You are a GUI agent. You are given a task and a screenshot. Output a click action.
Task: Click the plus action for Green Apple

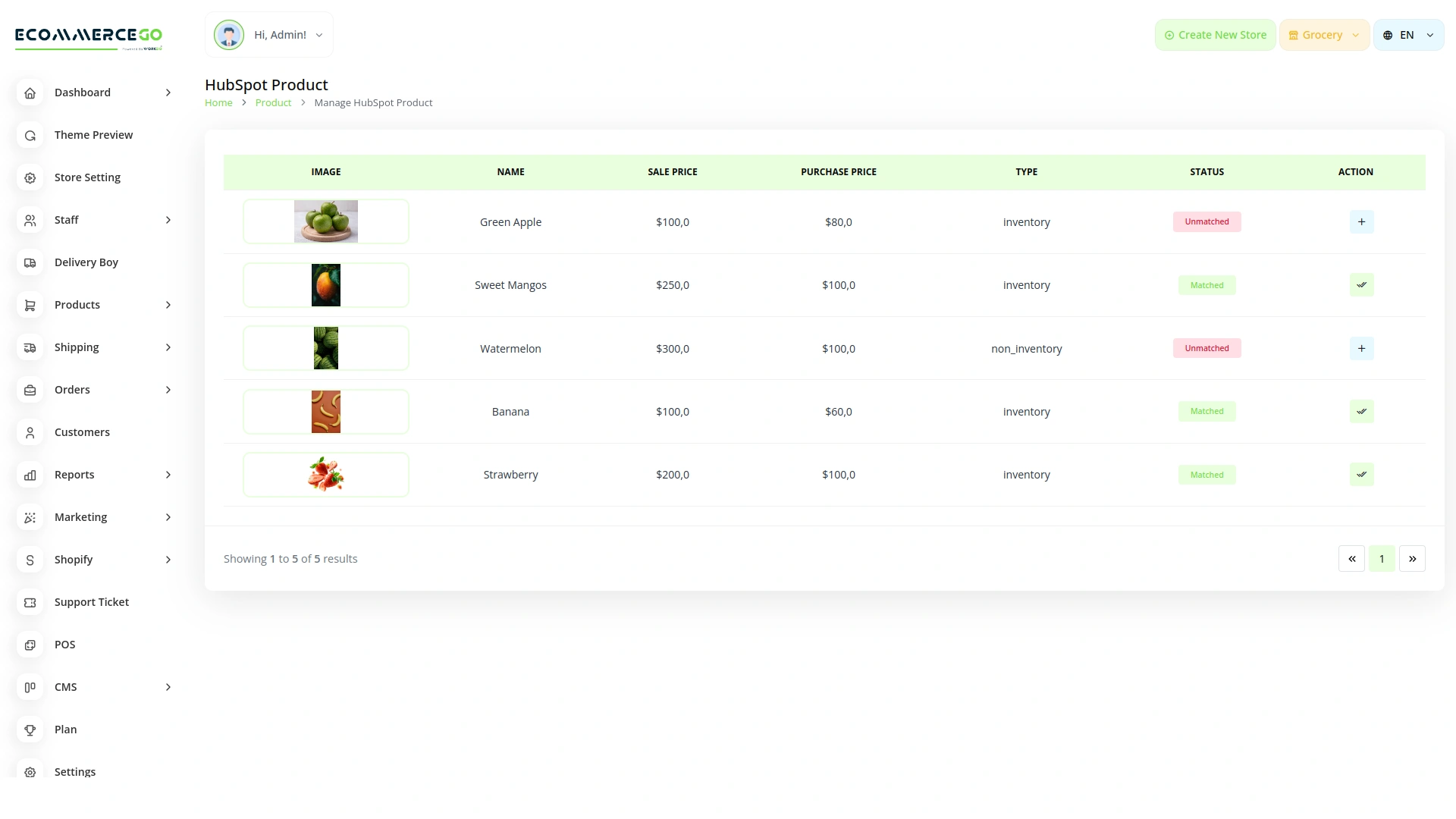[x=1361, y=221]
